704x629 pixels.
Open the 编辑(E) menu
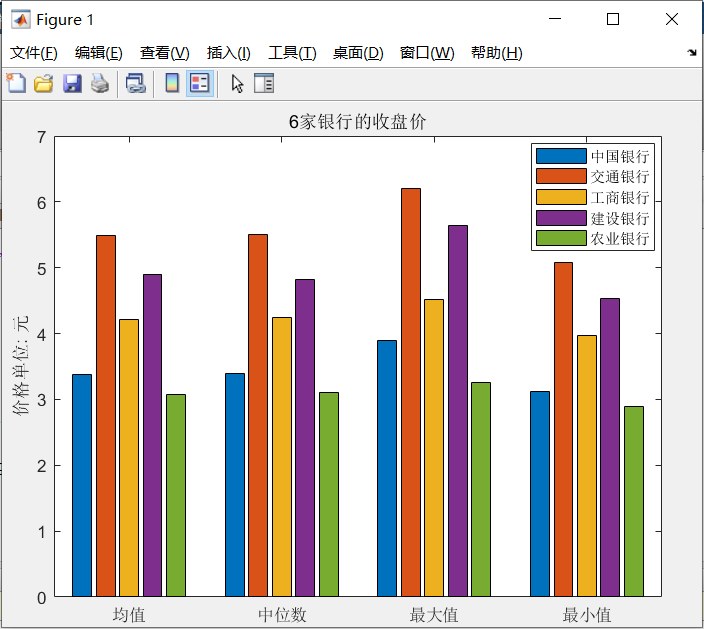[x=99, y=53]
